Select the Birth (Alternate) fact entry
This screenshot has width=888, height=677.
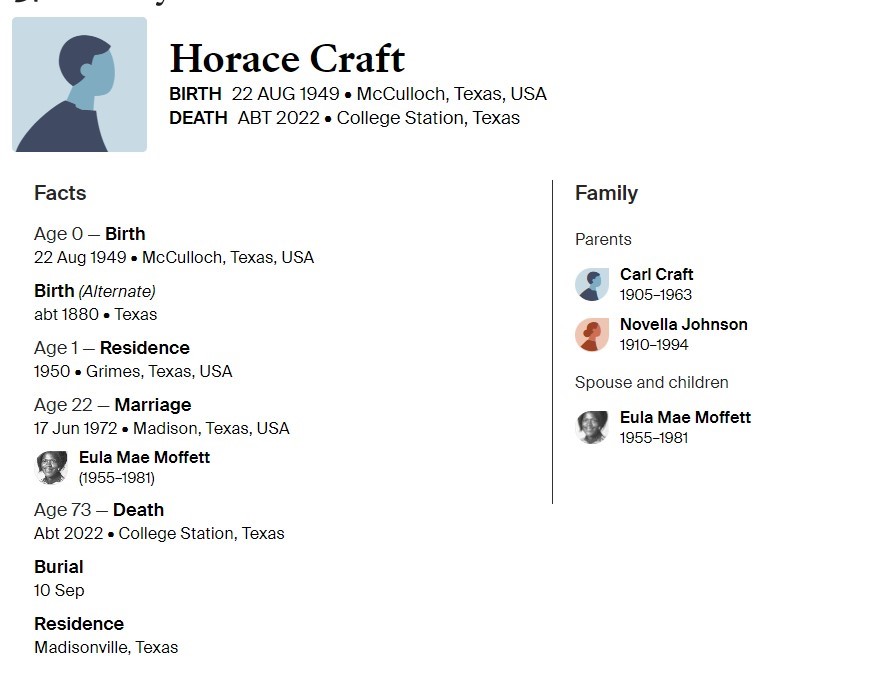pos(95,302)
